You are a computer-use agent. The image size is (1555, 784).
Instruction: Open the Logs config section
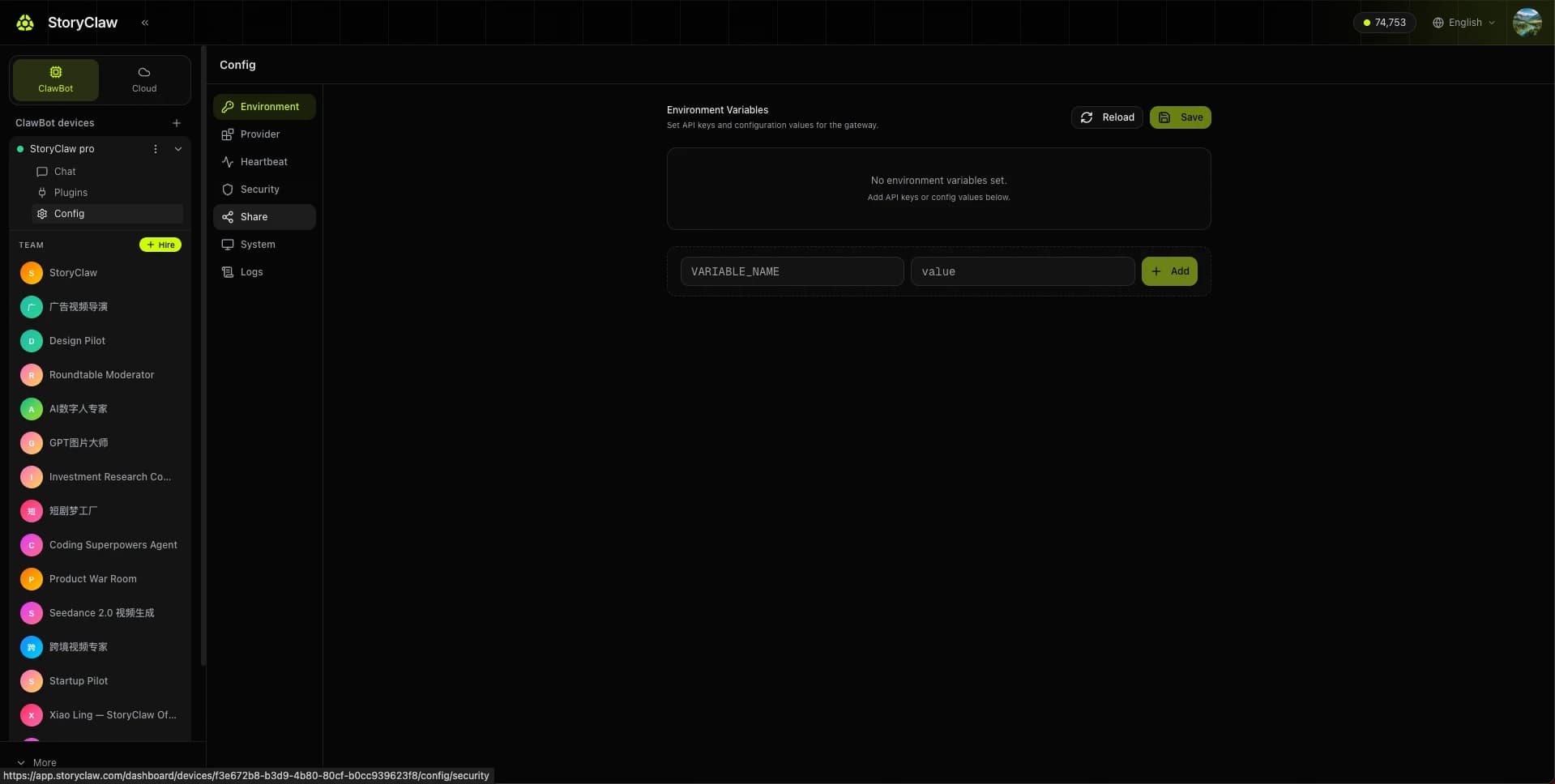264,272
